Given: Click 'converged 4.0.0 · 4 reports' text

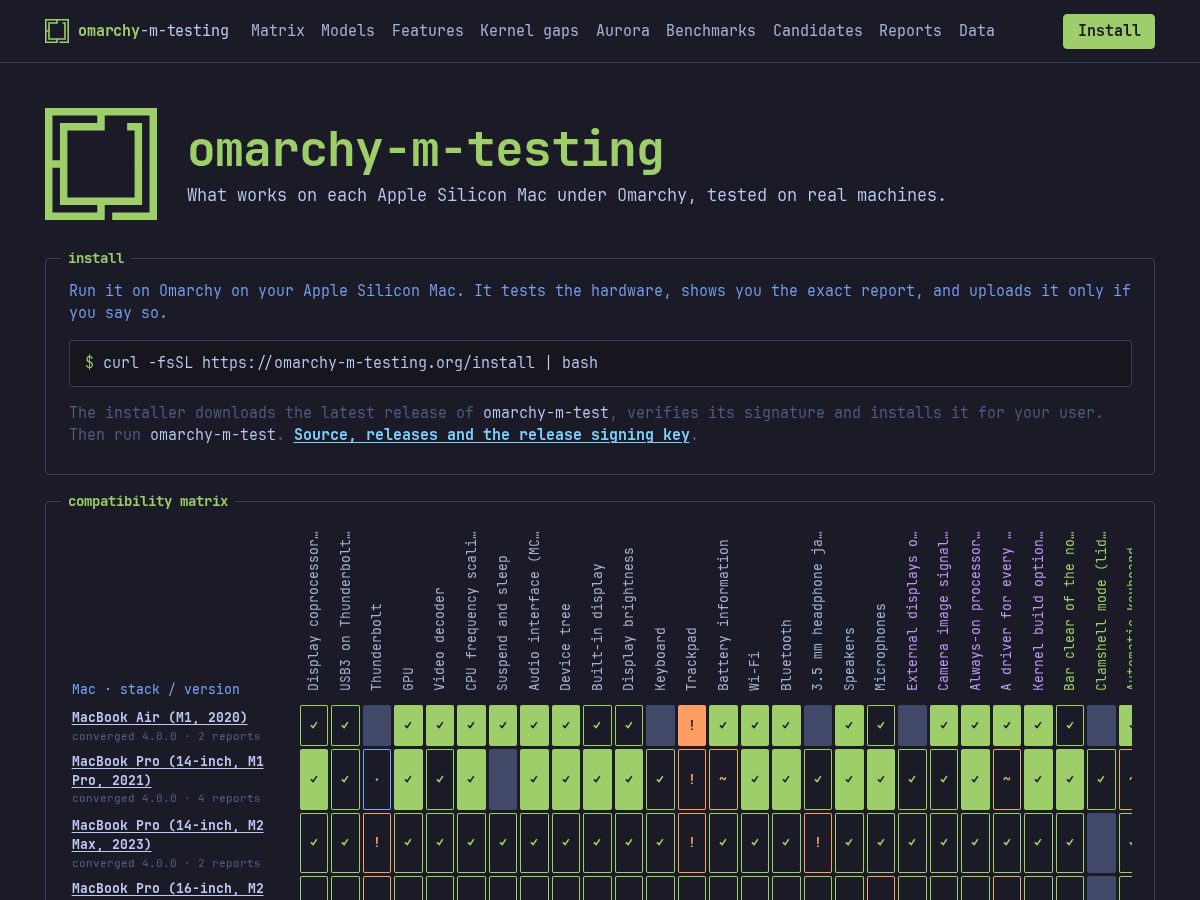Looking at the screenshot, I should [166, 799].
